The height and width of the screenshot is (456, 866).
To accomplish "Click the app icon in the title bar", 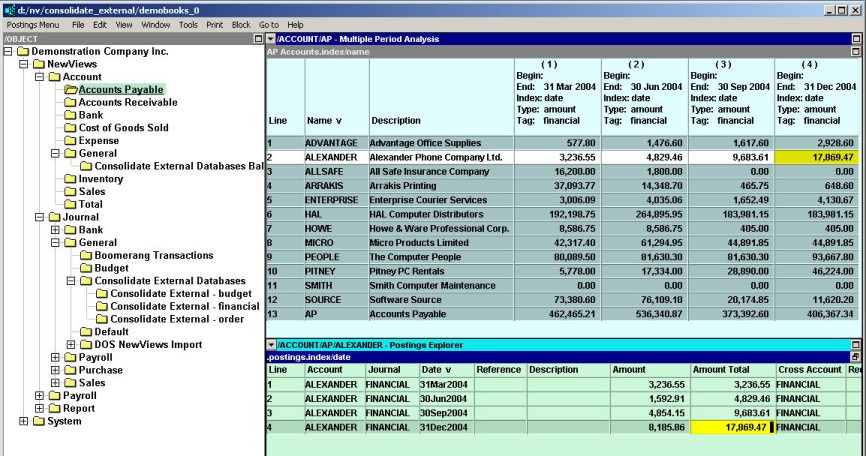I will click(9, 9).
